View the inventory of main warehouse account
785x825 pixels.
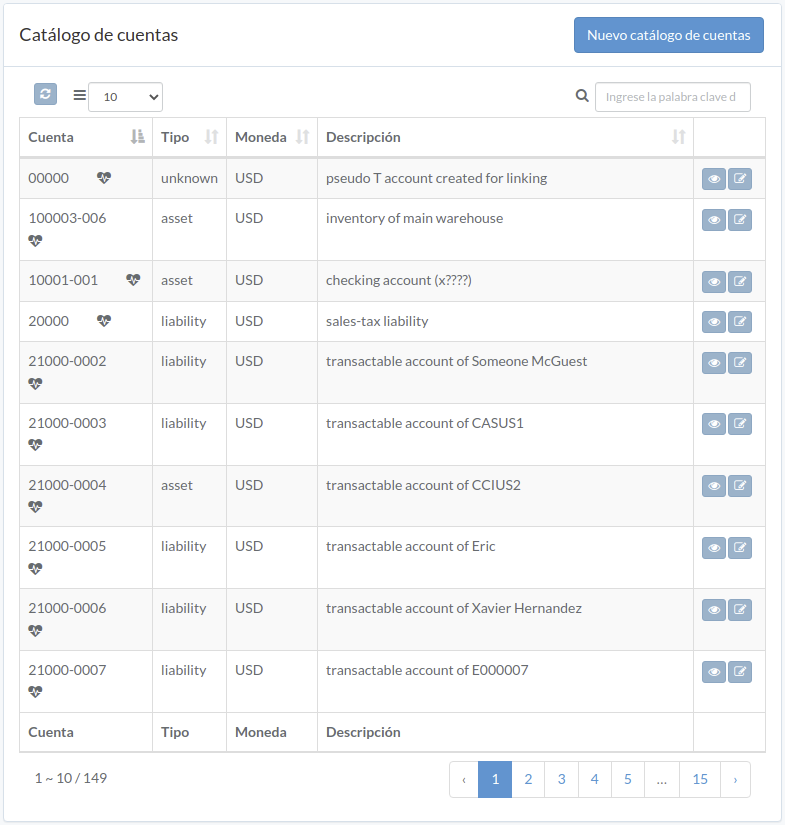714,220
